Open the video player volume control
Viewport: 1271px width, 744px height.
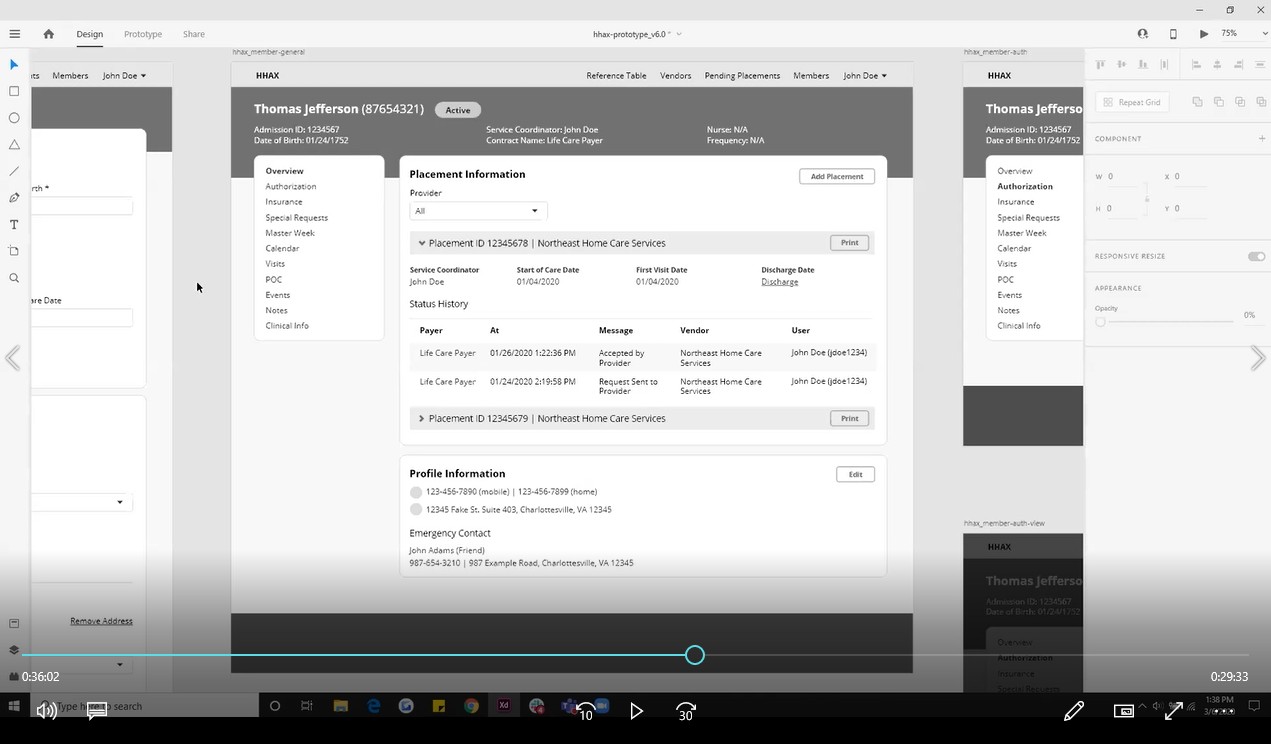pyautogui.click(x=46, y=711)
